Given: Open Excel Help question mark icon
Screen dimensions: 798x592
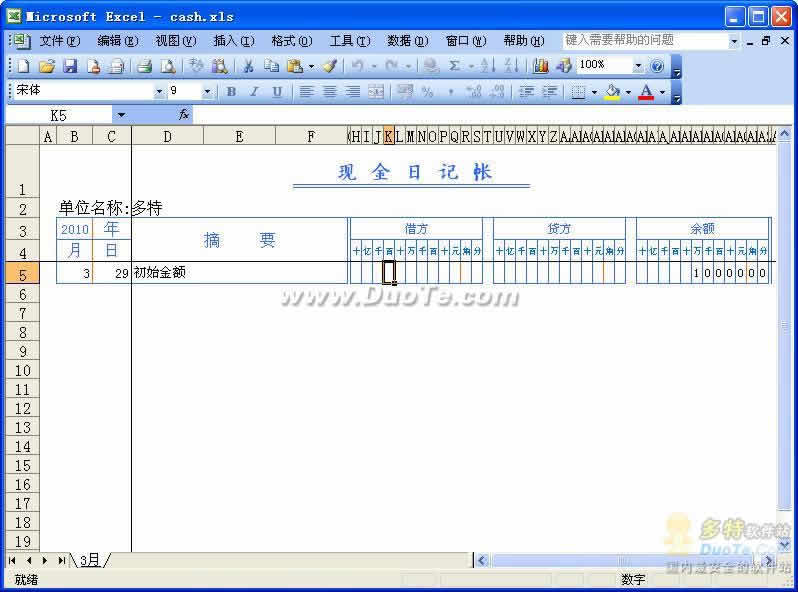Looking at the screenshot, I should (657, 66).
